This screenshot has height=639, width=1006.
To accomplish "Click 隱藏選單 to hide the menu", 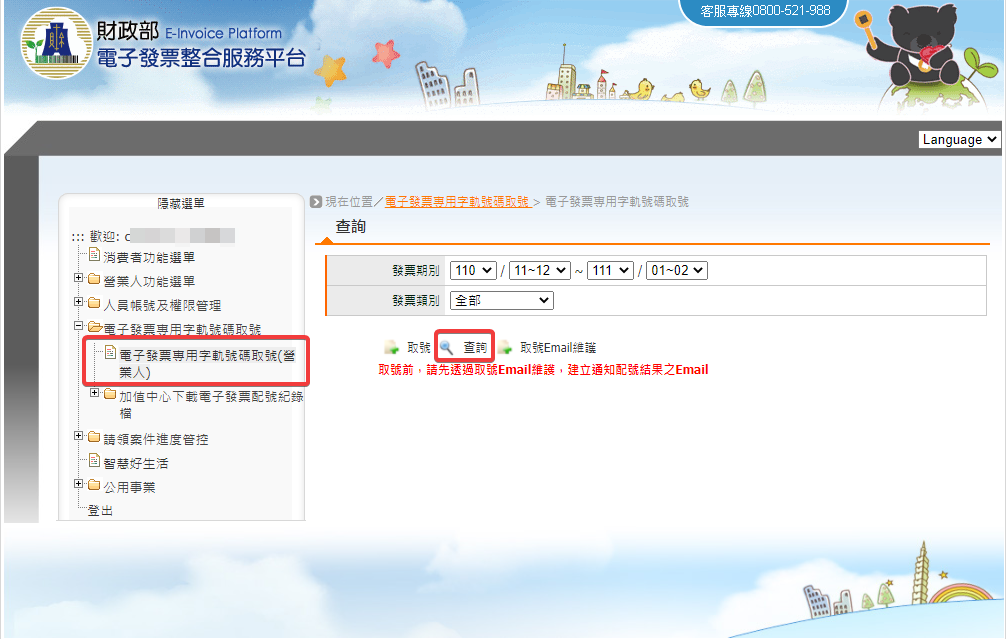I will [181, 203].
